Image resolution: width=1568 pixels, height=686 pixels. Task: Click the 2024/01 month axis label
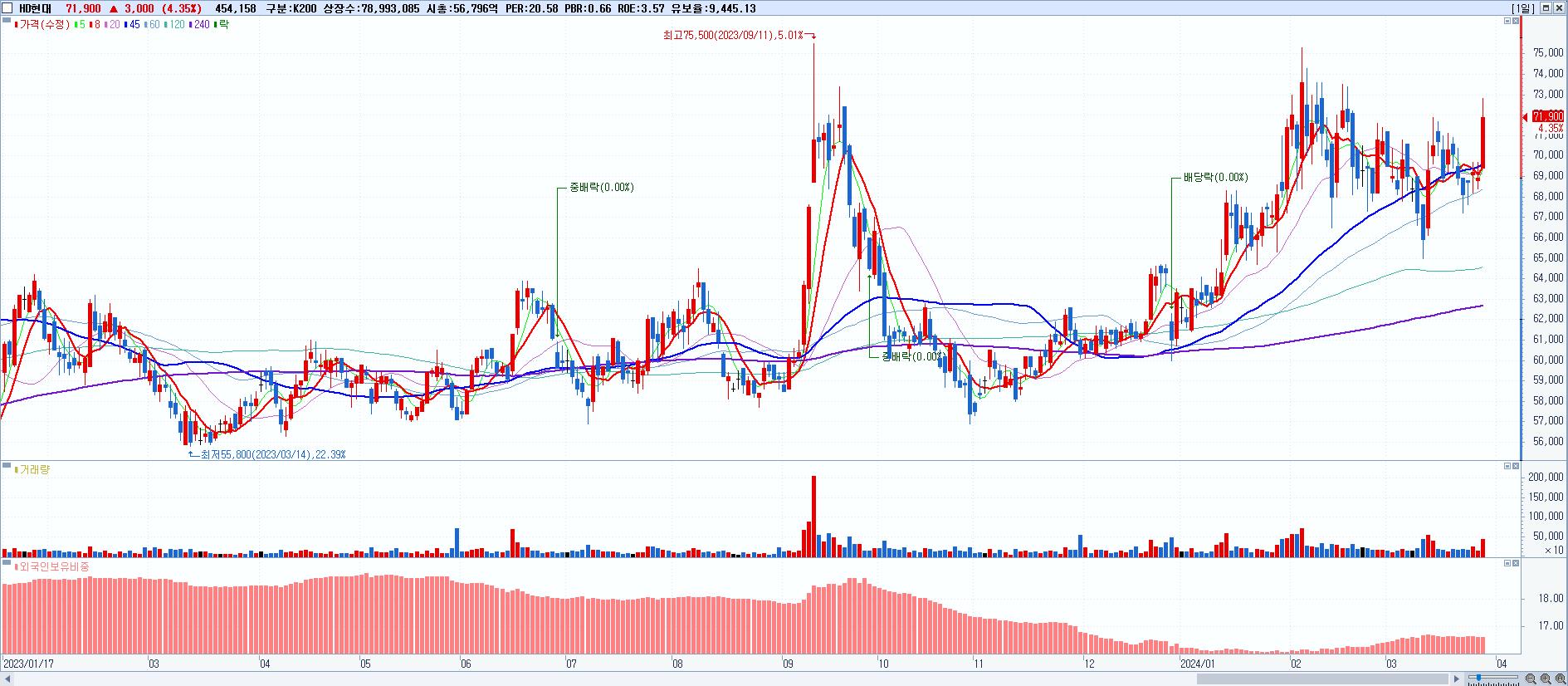[1197, 664]
